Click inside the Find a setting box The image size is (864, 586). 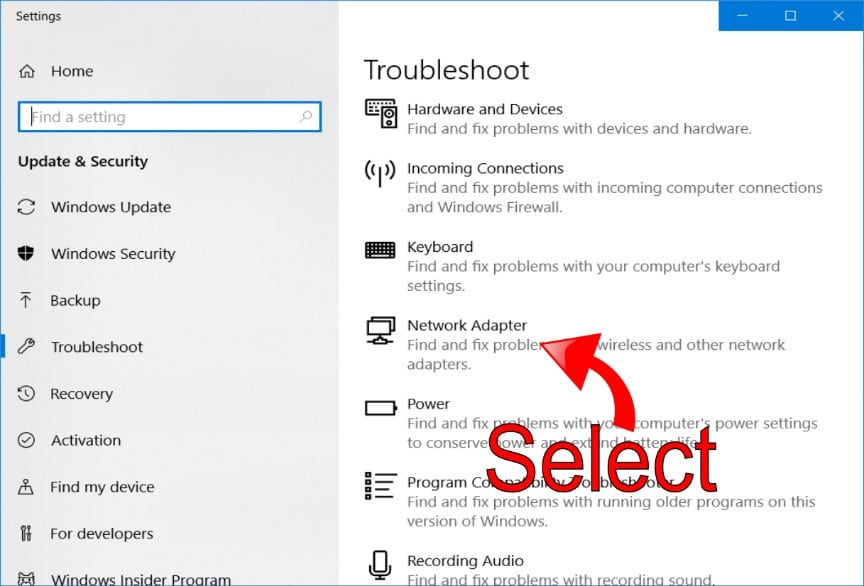coord(160,117)
